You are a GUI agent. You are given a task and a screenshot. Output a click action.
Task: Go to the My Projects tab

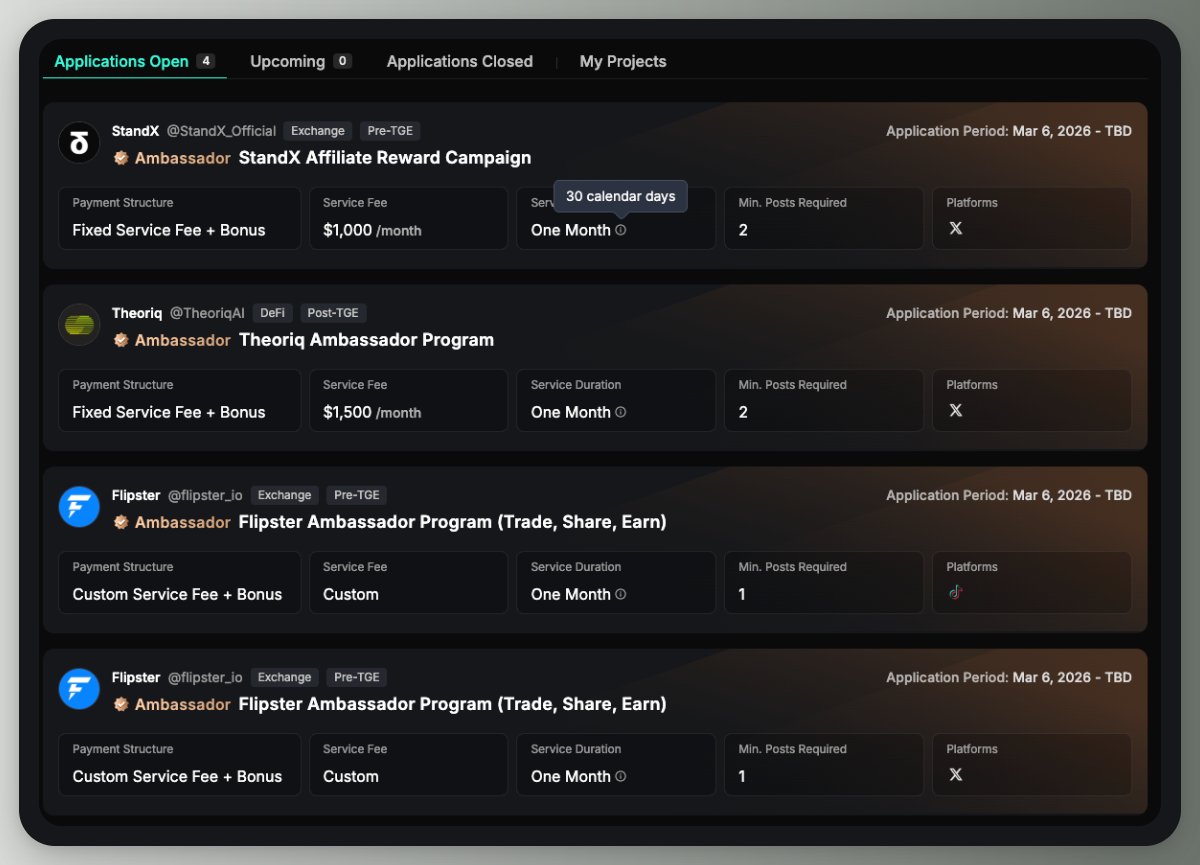[623, 61]
